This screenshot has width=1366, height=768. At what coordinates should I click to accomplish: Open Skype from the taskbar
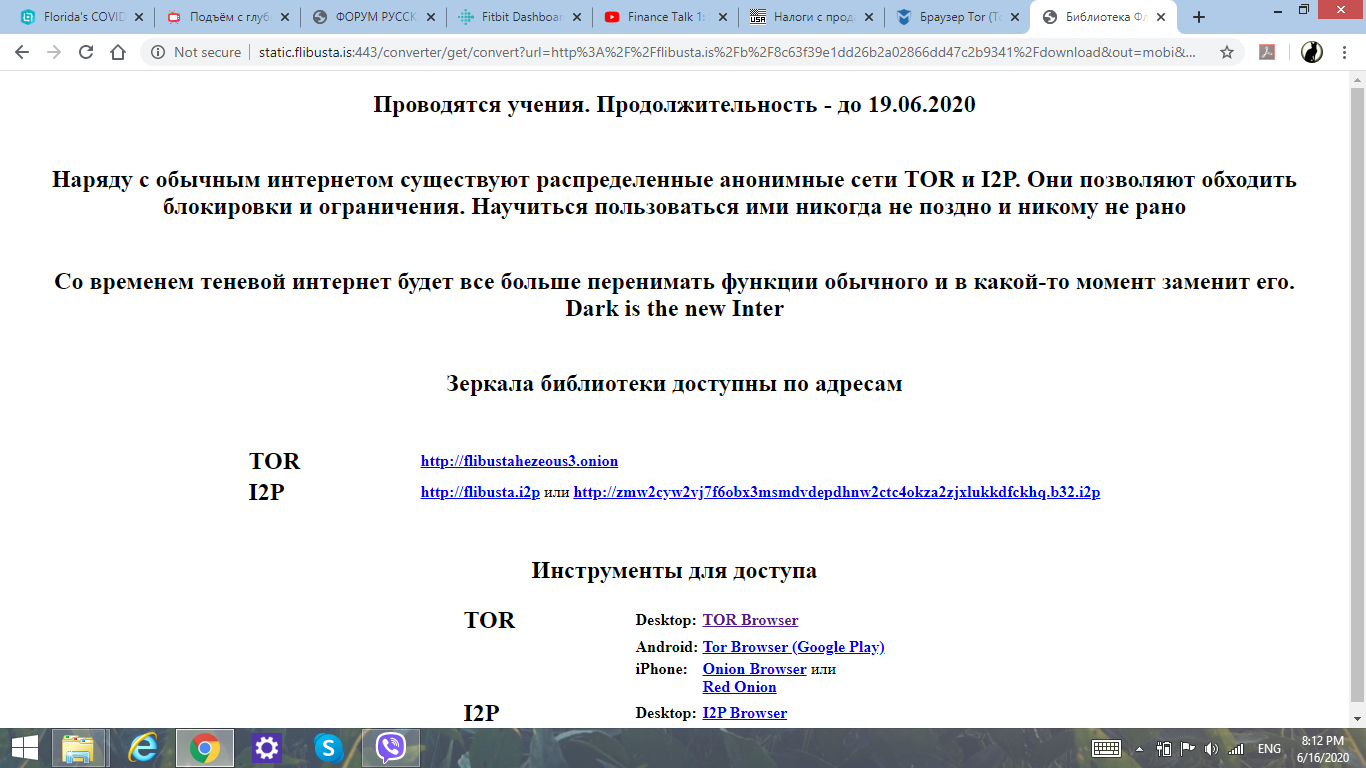pos(328,747)
